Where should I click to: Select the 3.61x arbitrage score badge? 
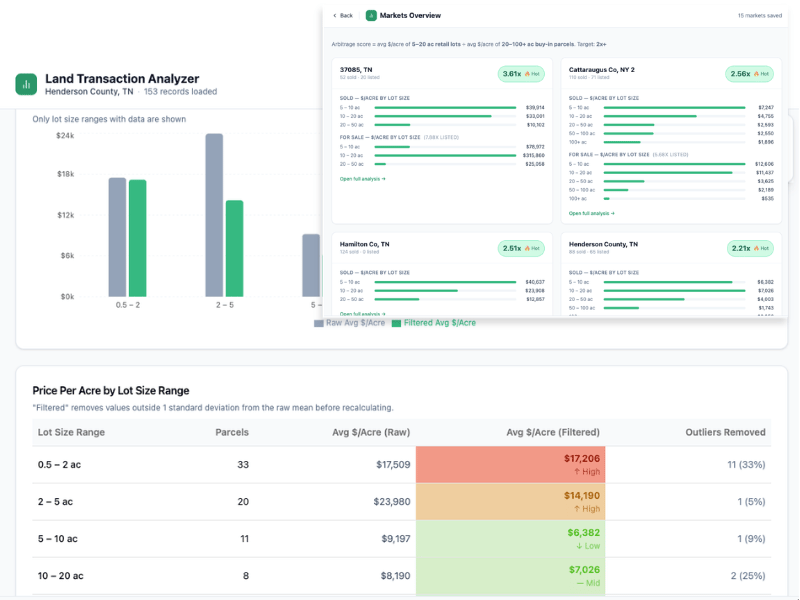(521, 74)
